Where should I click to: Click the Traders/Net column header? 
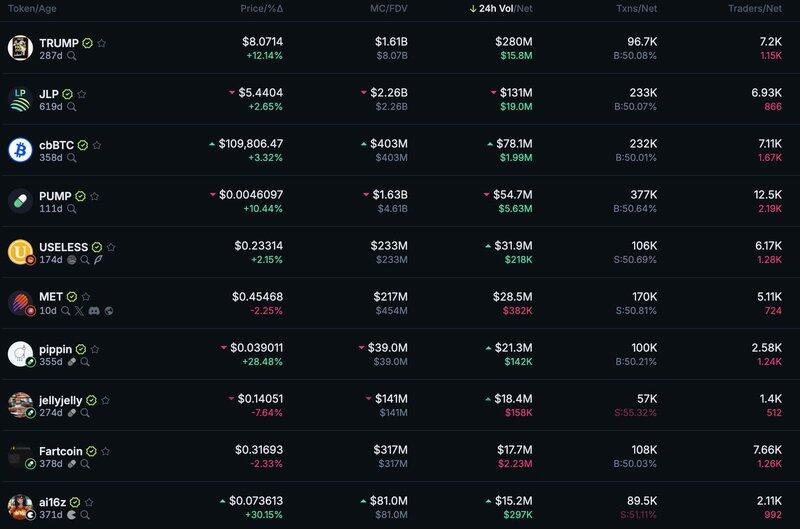[756, 9]
